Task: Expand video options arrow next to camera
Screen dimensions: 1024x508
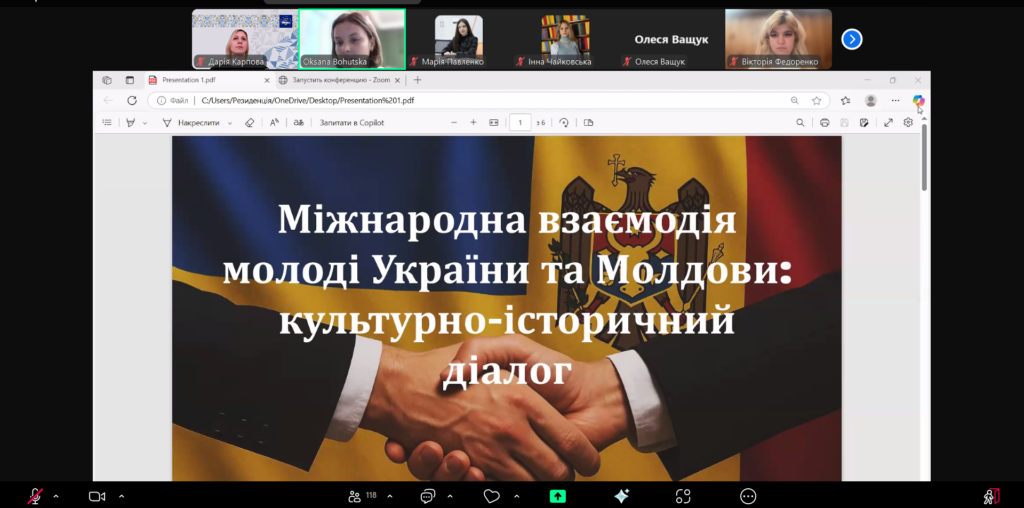Action: [121, 496]
